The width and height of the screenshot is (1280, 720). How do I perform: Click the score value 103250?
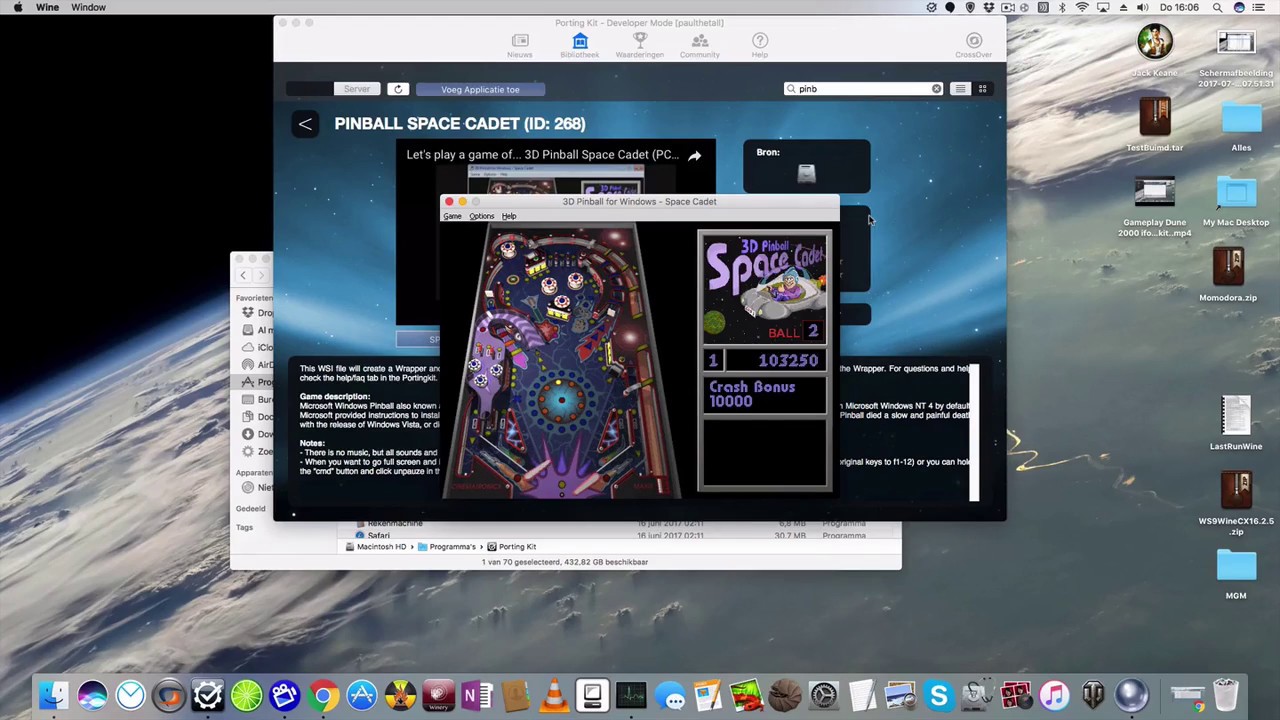coord(788,360)
